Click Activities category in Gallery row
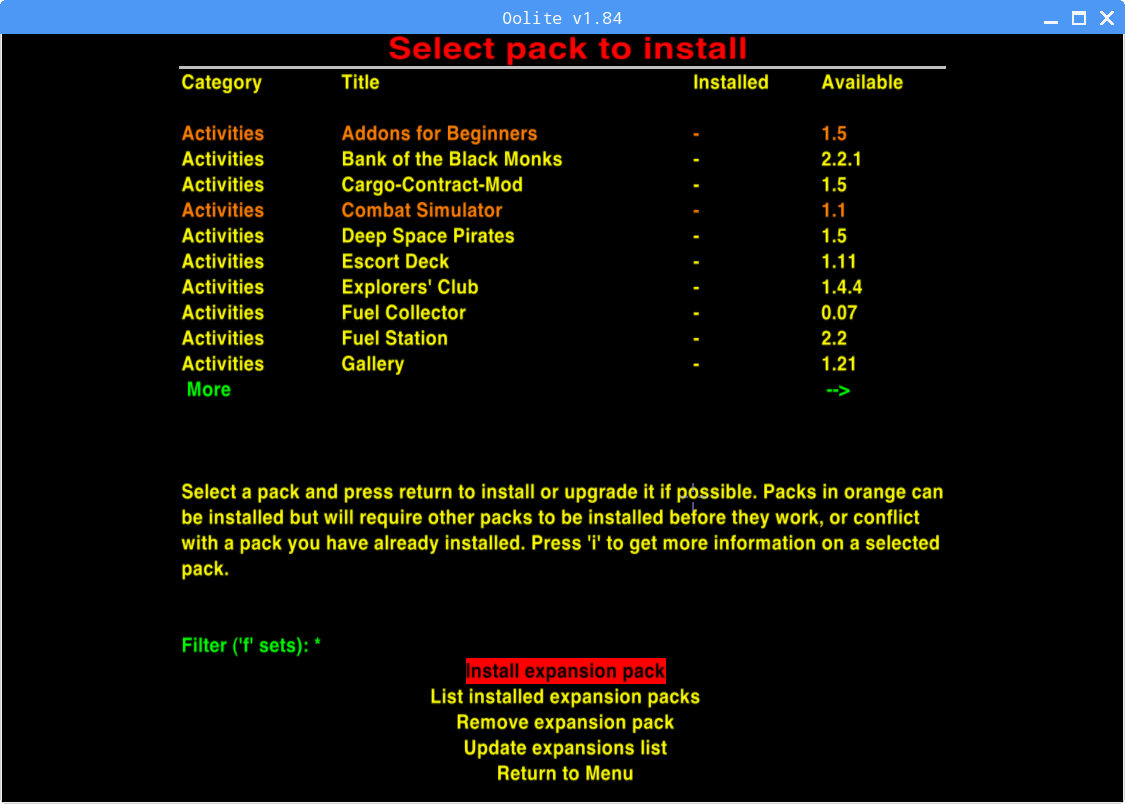Screen dimensions: 1125x804 tap(222, 364)
